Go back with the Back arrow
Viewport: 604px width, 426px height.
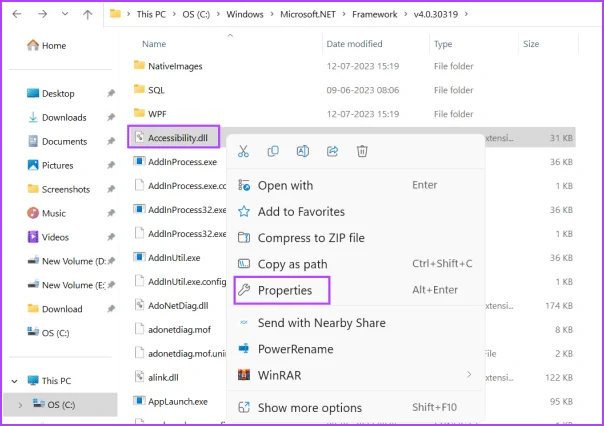(x=17, y=14)
